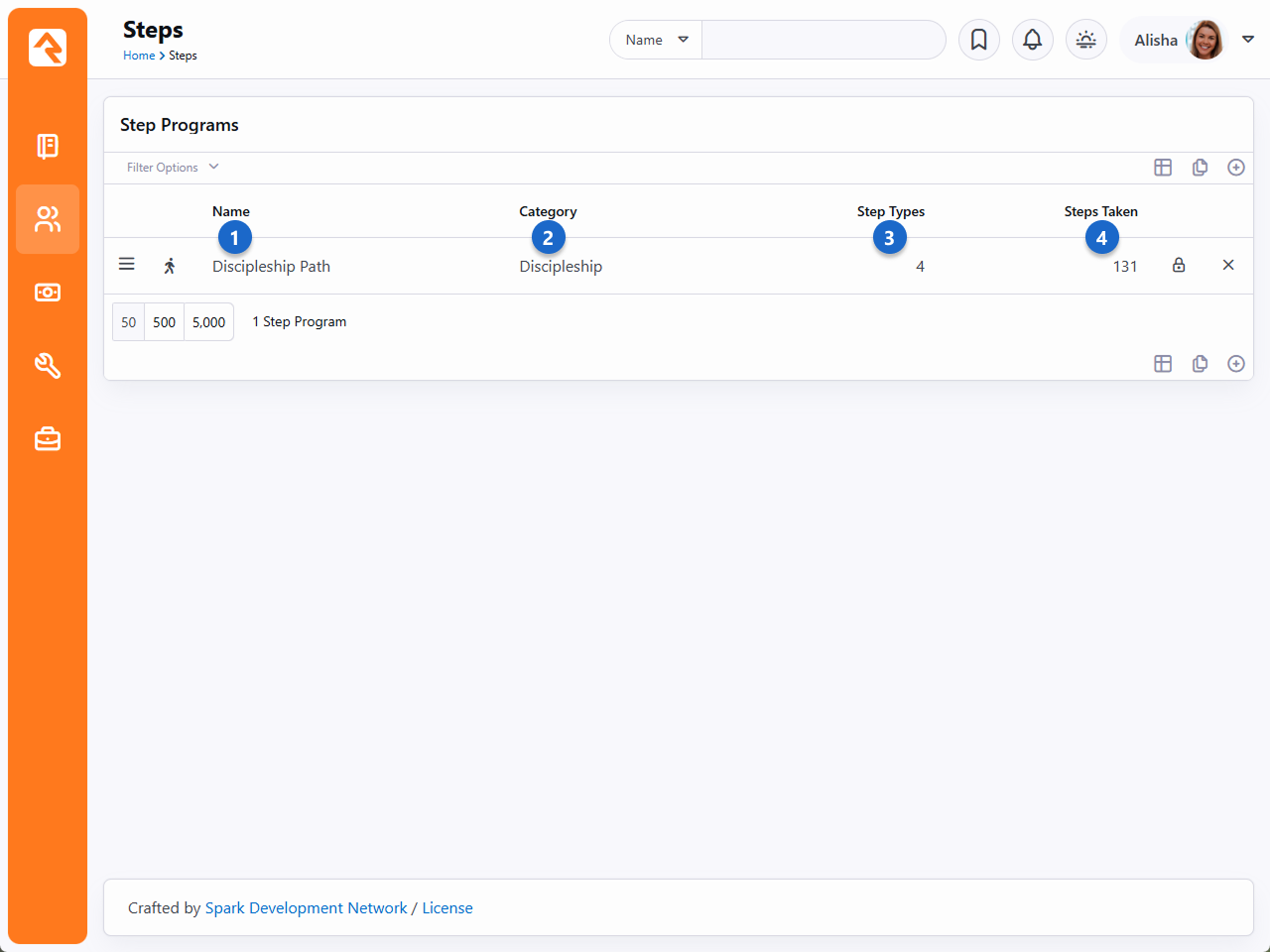Click in the header search field

coord(824,40)
